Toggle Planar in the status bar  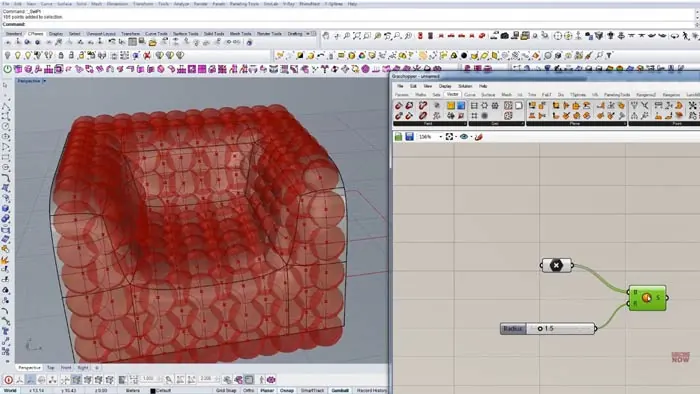[x=267, y=390]
